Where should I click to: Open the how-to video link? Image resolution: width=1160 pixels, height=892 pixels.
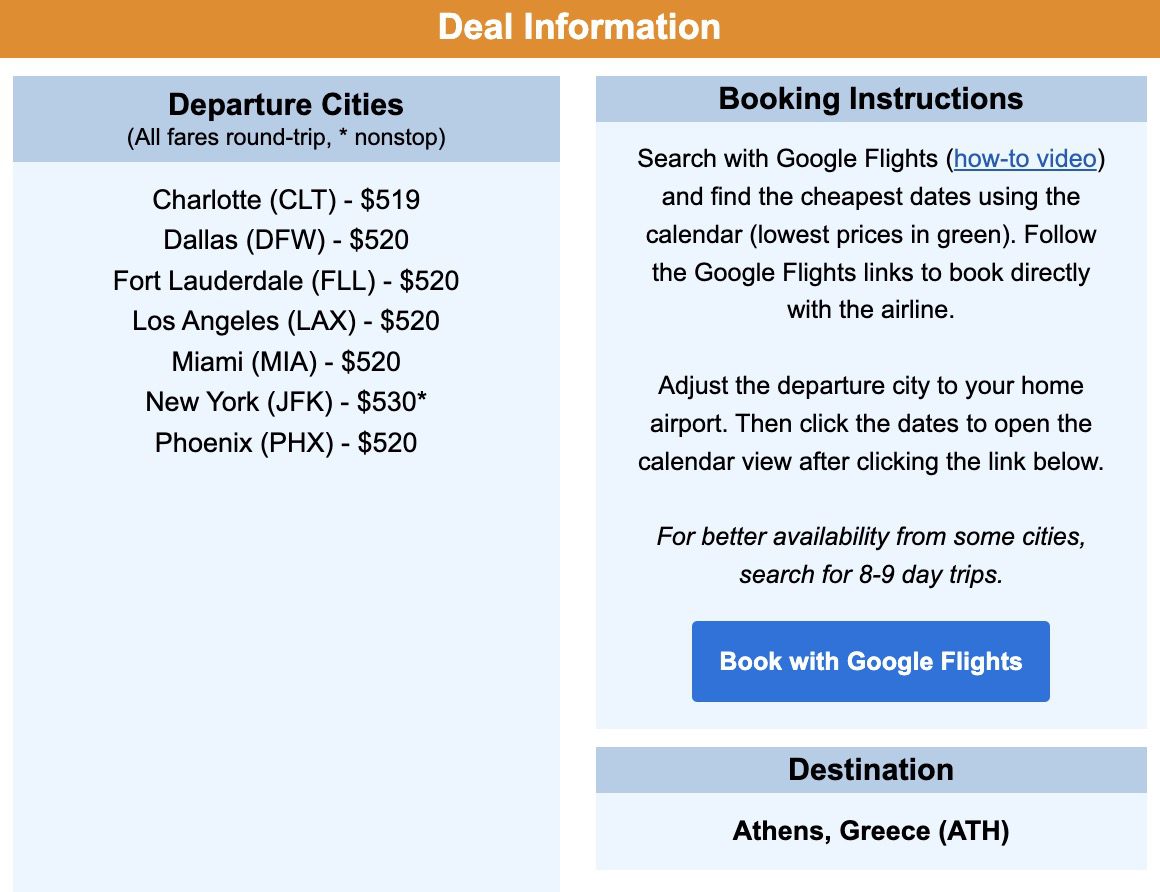(x=1022, y=158)
